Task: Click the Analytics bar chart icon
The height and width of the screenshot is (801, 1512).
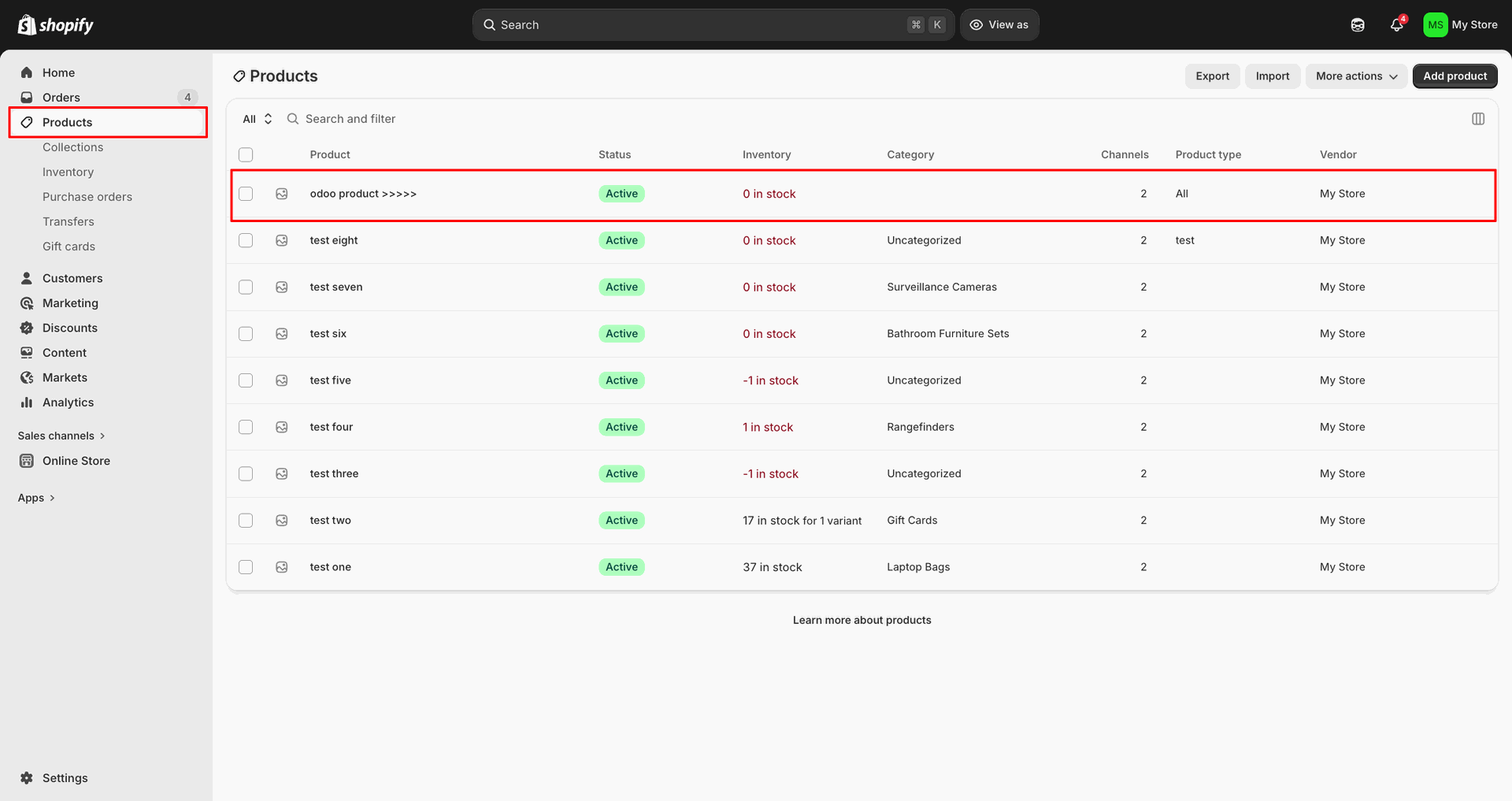Action: tap(27, 402)
